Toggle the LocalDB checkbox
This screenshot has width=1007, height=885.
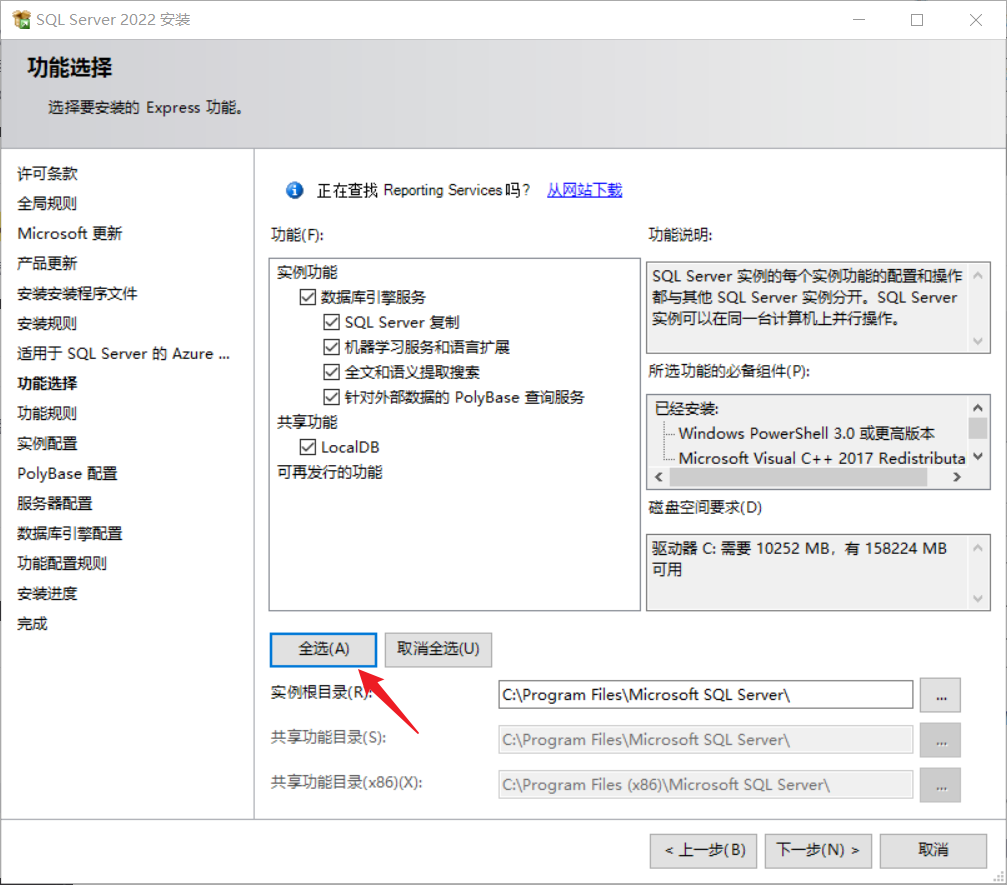(308, 447)
